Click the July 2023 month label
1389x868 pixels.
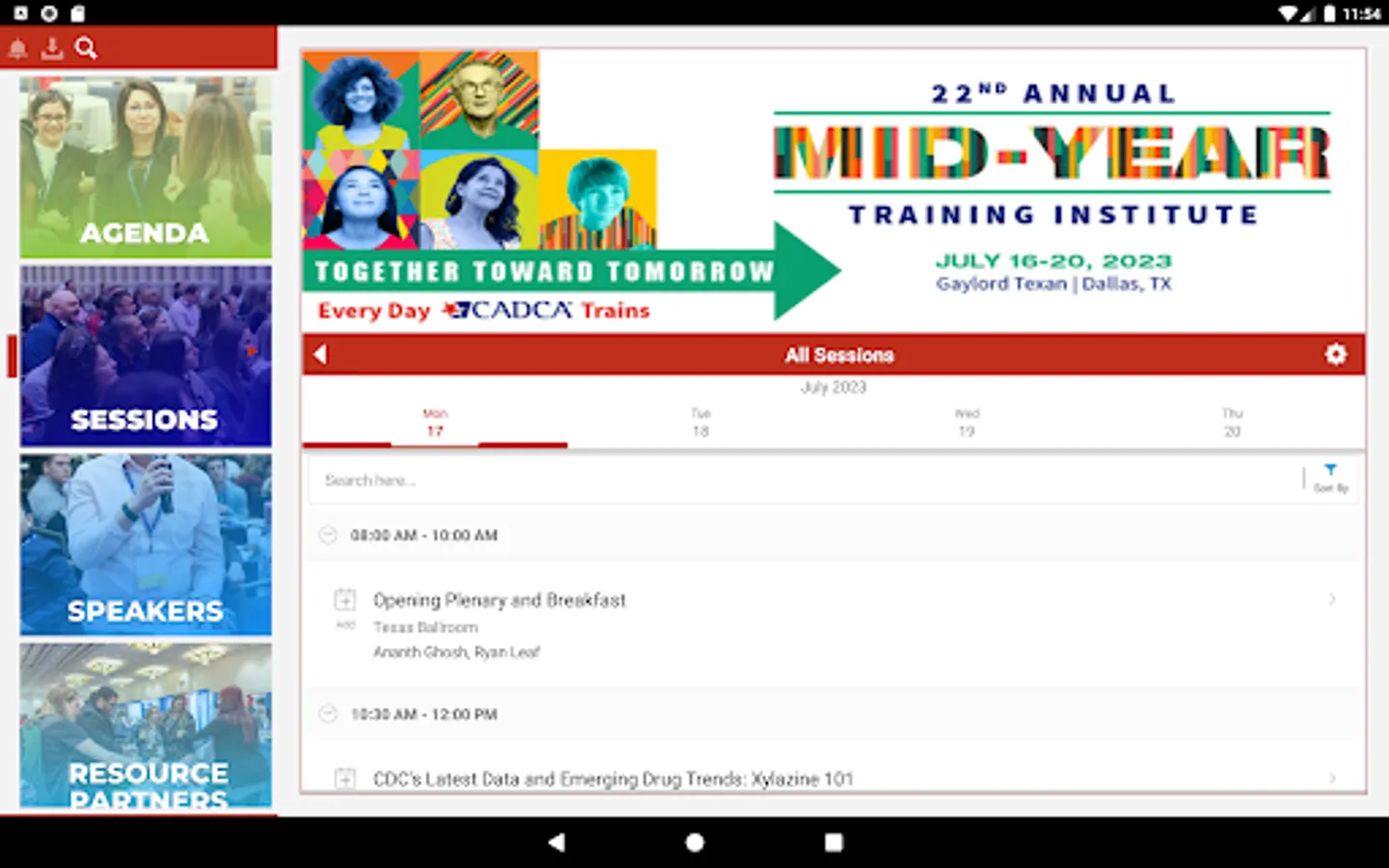(833, 388)
